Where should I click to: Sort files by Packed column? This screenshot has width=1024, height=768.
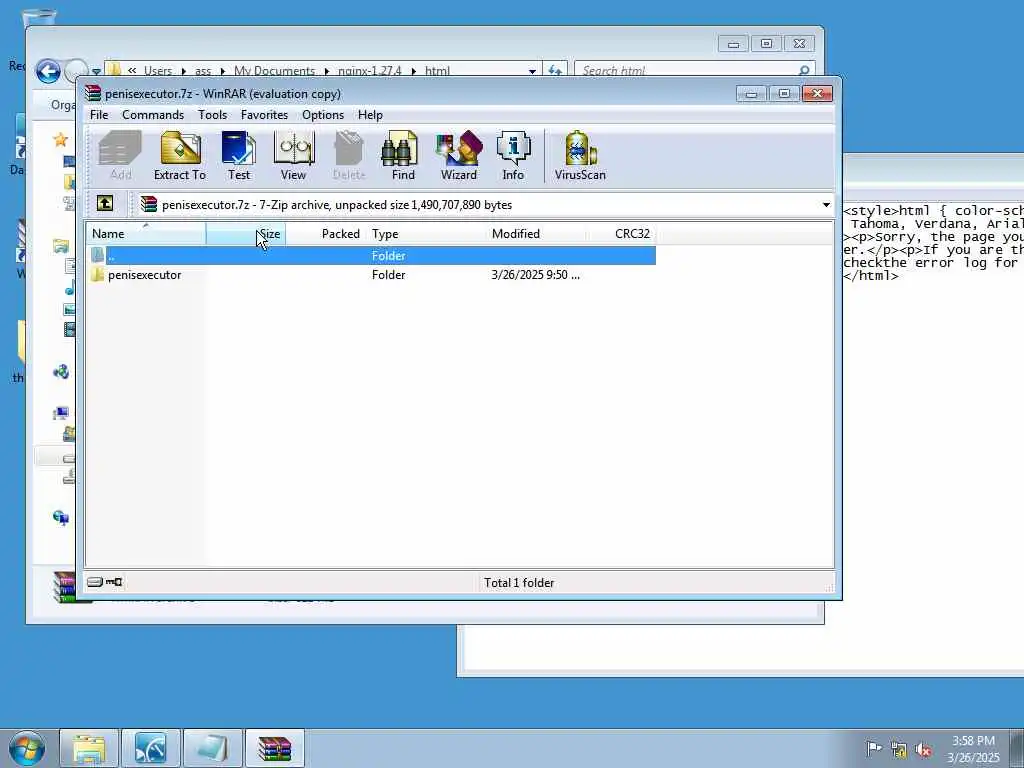(x=325, y=234)
